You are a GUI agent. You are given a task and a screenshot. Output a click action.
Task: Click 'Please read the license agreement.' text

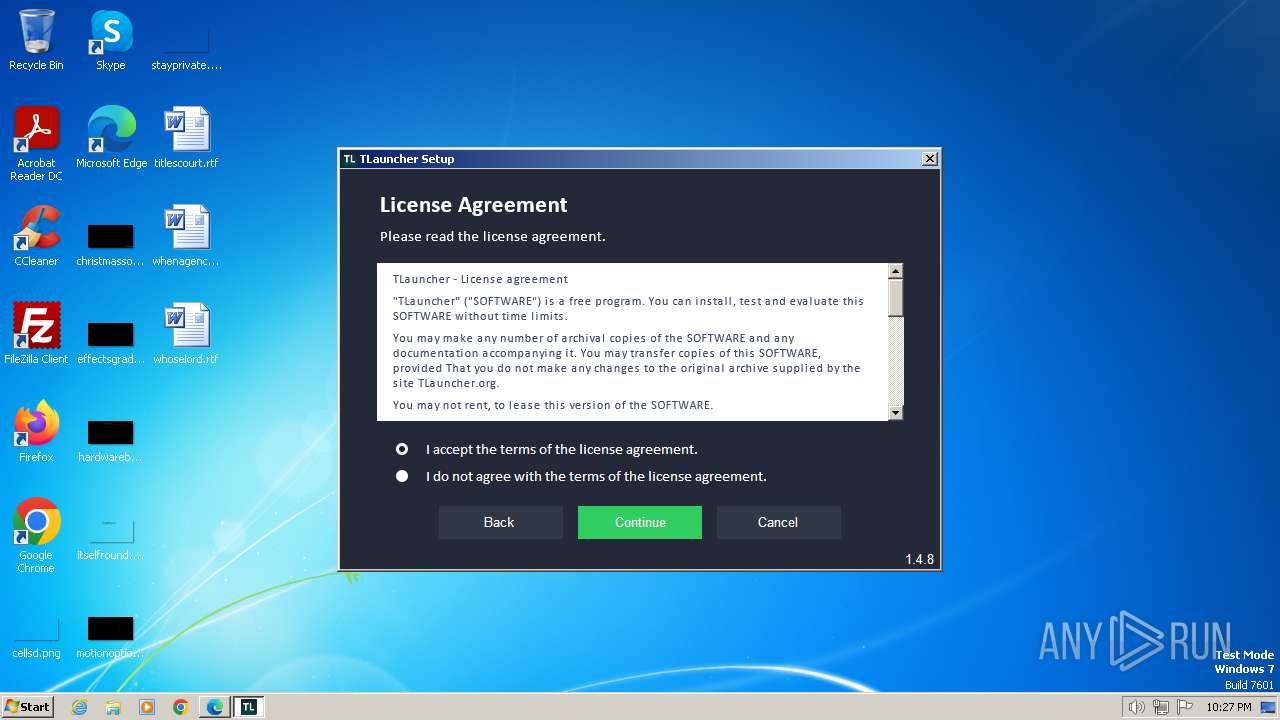click(x=492, y=237)
